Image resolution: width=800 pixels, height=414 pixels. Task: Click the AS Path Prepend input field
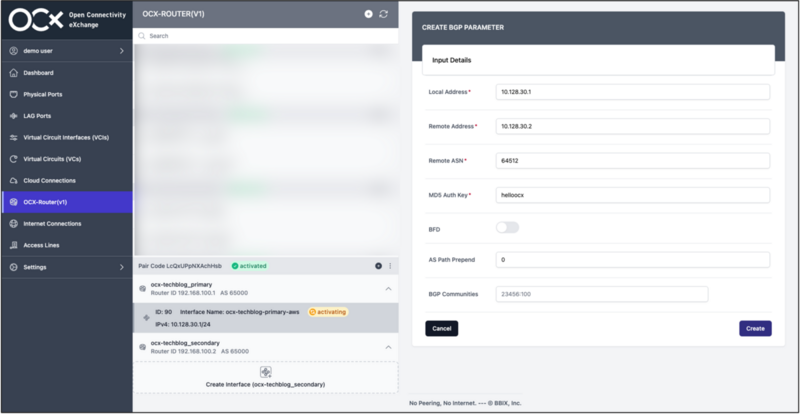tap(633, 260)
